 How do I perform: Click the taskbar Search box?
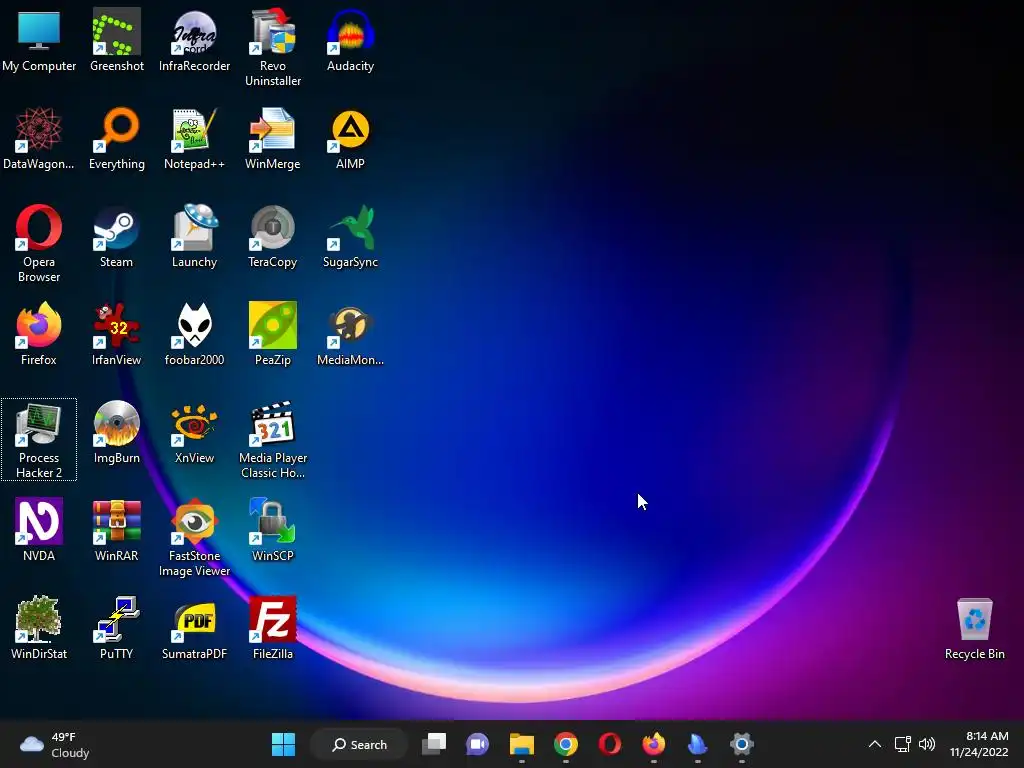click(x=359, y=744)
